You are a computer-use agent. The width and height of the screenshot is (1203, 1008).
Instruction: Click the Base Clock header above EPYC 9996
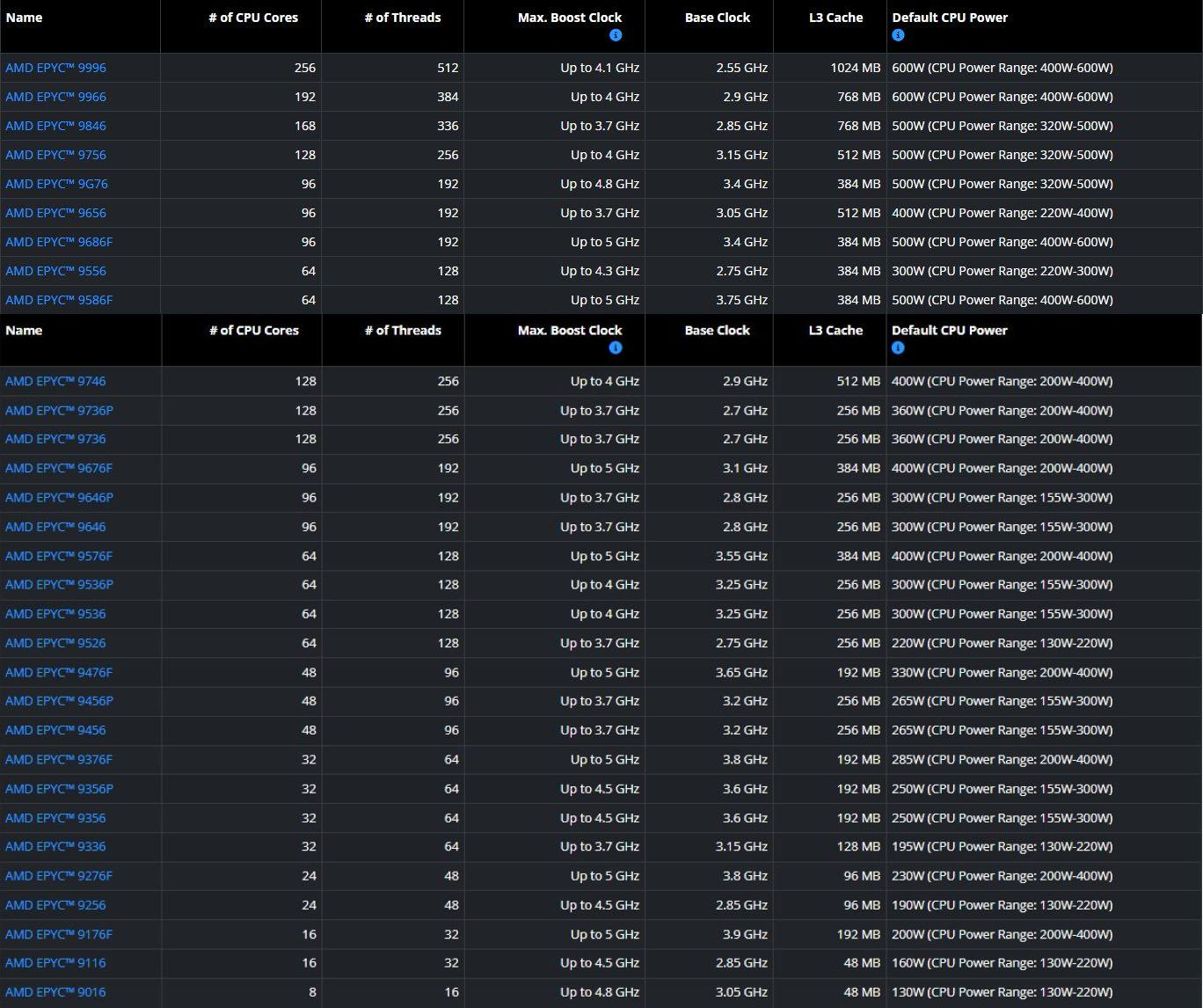click(x=718, y=18)
